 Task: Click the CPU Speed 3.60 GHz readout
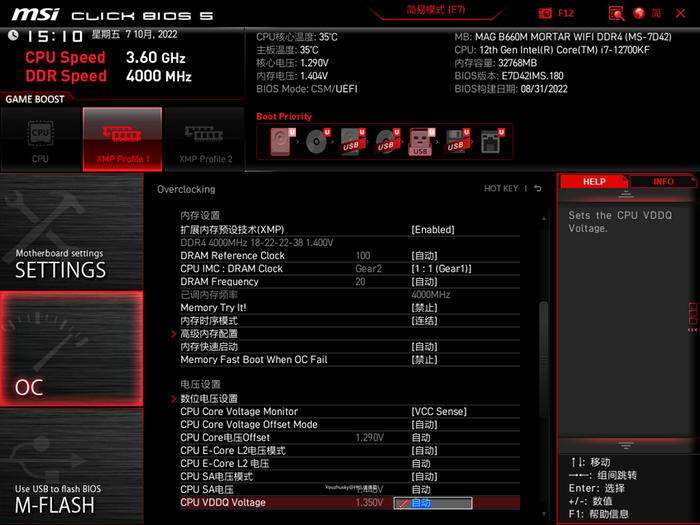coord(105,58)
